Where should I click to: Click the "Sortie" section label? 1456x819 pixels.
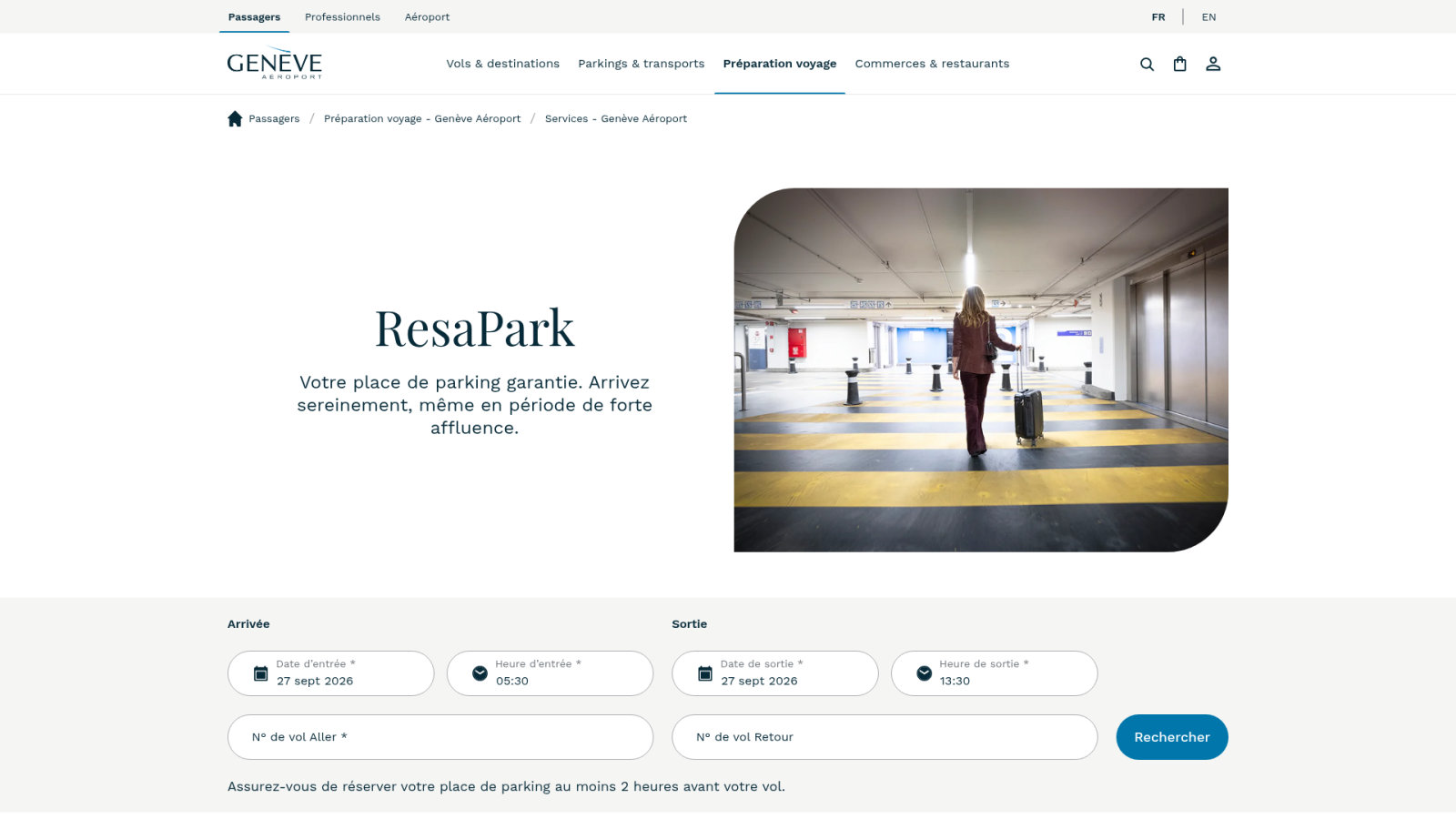690,624
